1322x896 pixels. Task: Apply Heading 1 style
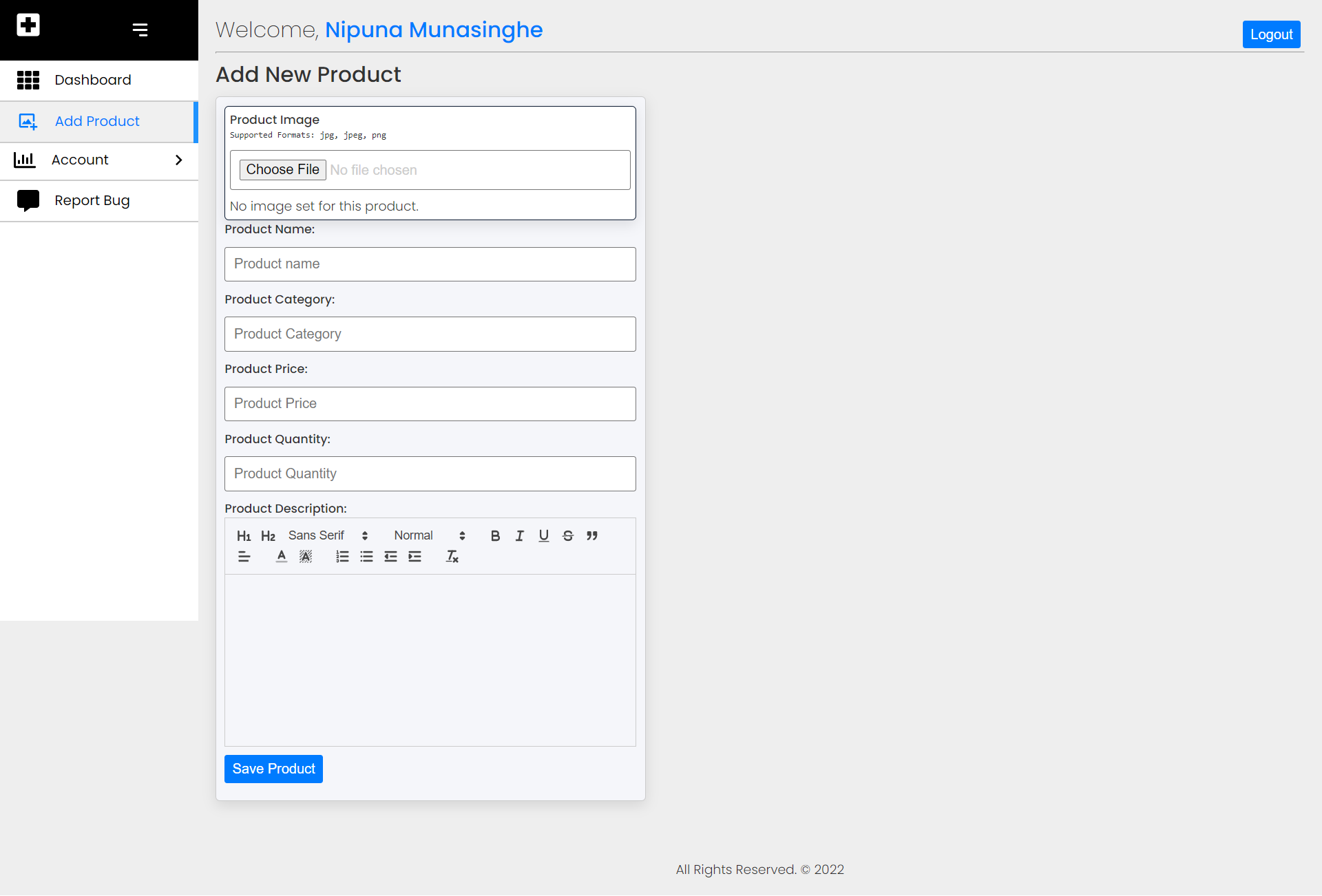[244, 536]
